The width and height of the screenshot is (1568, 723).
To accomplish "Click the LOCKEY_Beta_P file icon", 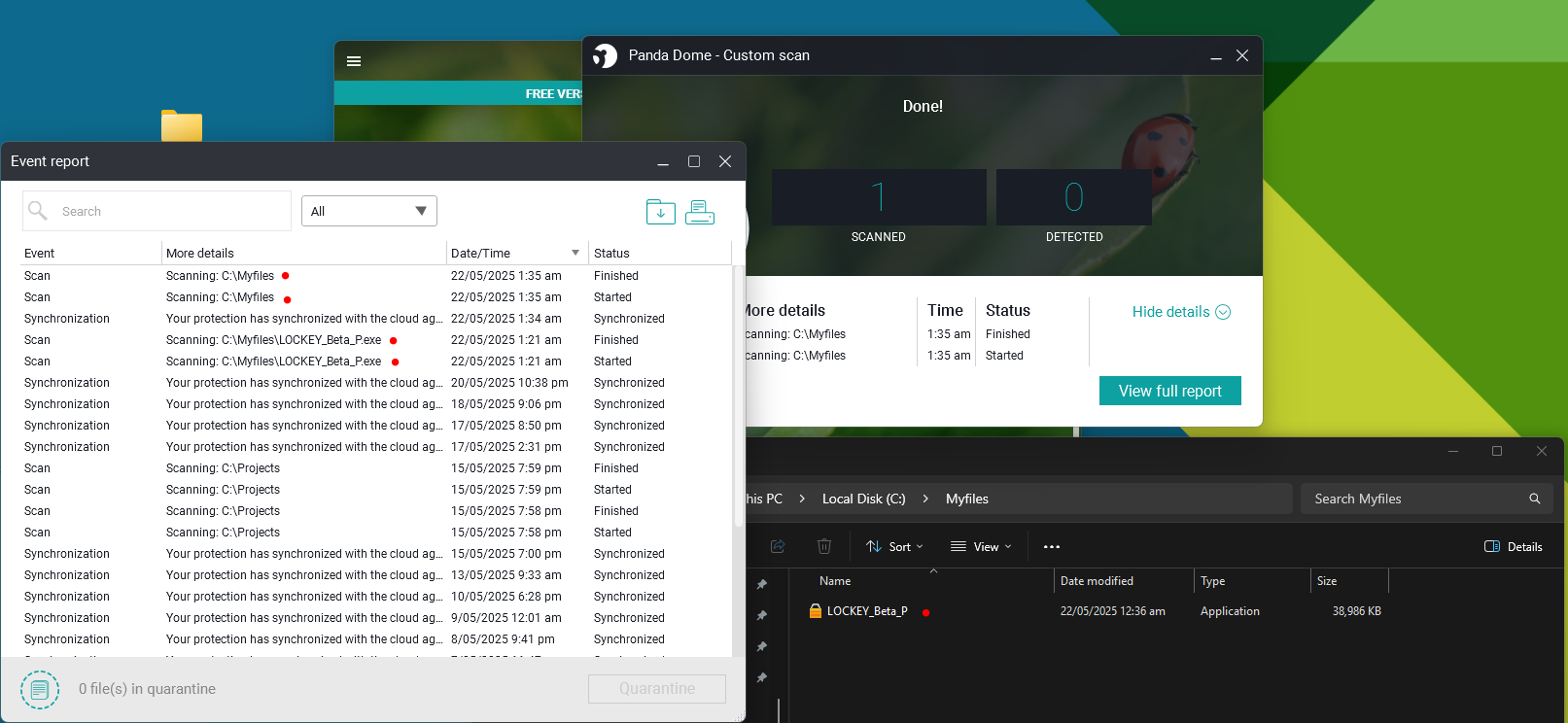I will [816, 611].
